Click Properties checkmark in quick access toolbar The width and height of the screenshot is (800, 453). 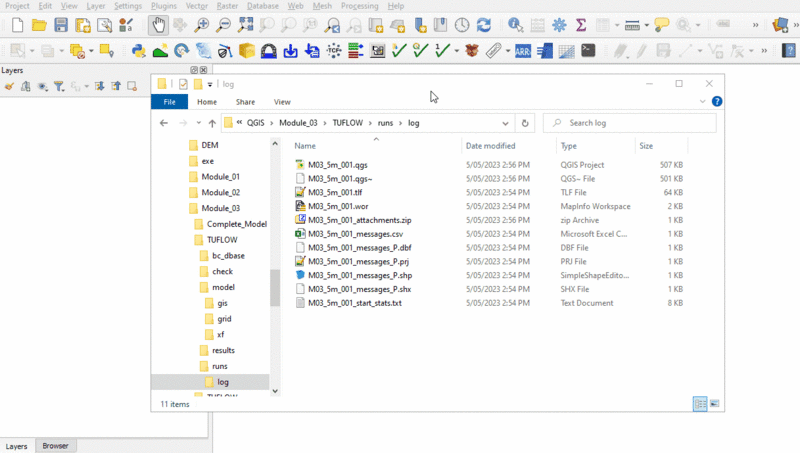[x=183, y=84]
